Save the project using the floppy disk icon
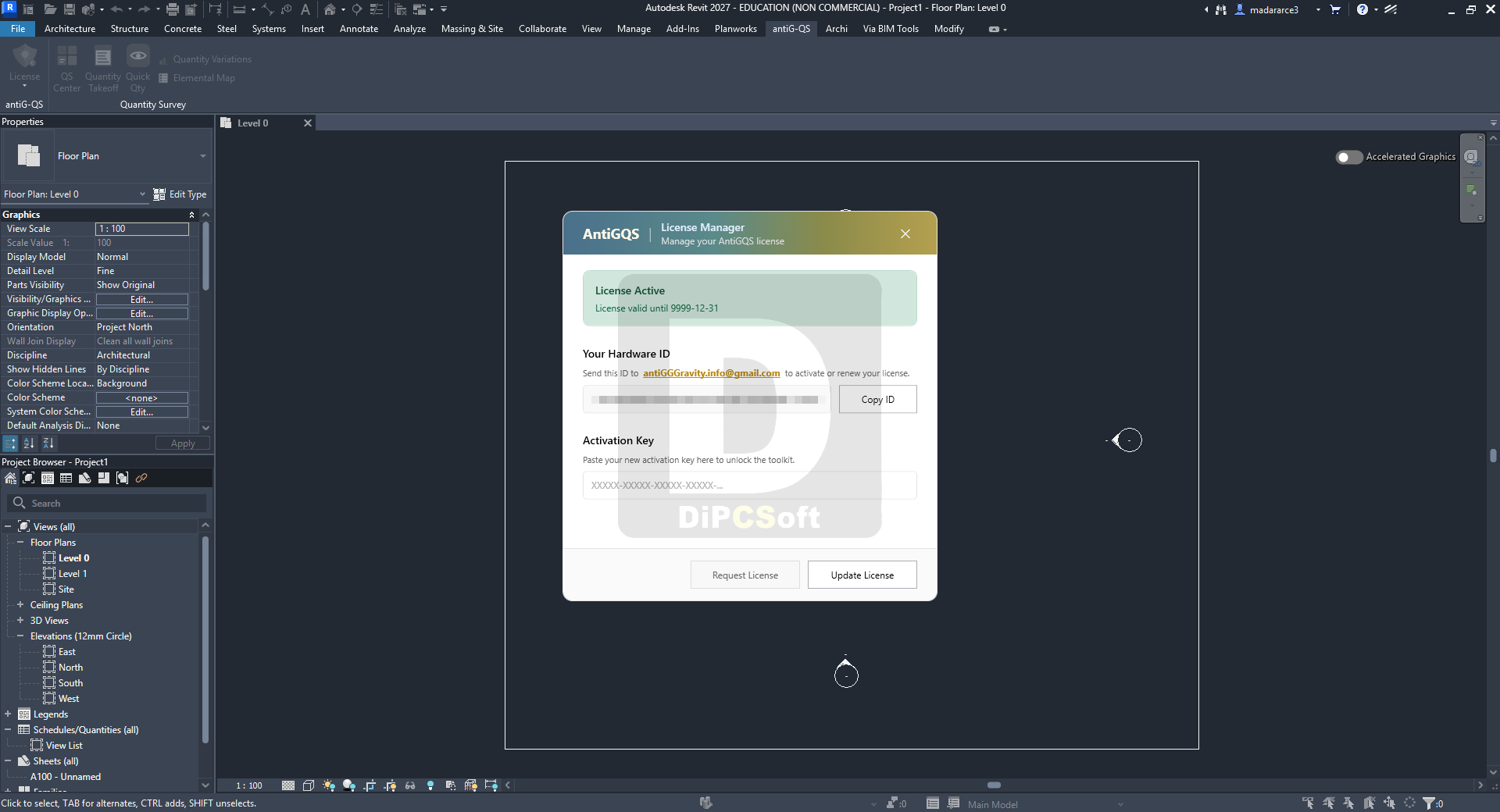Viewport: 1500px width, 812px height. (69, 9)
